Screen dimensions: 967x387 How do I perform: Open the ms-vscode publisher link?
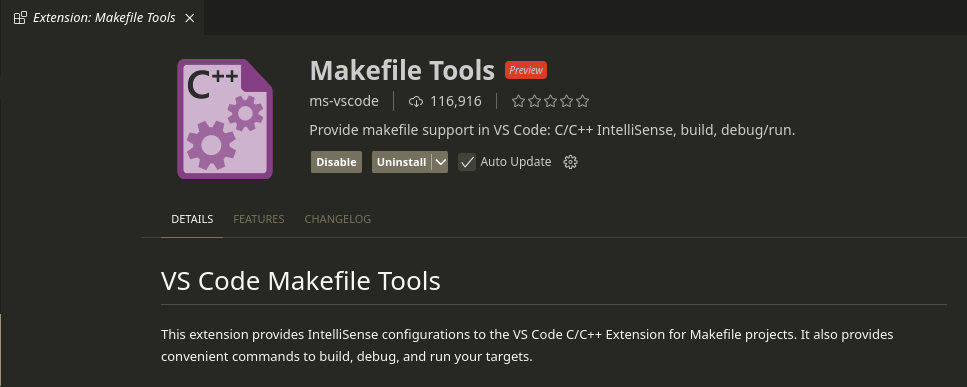click(344, 101)
